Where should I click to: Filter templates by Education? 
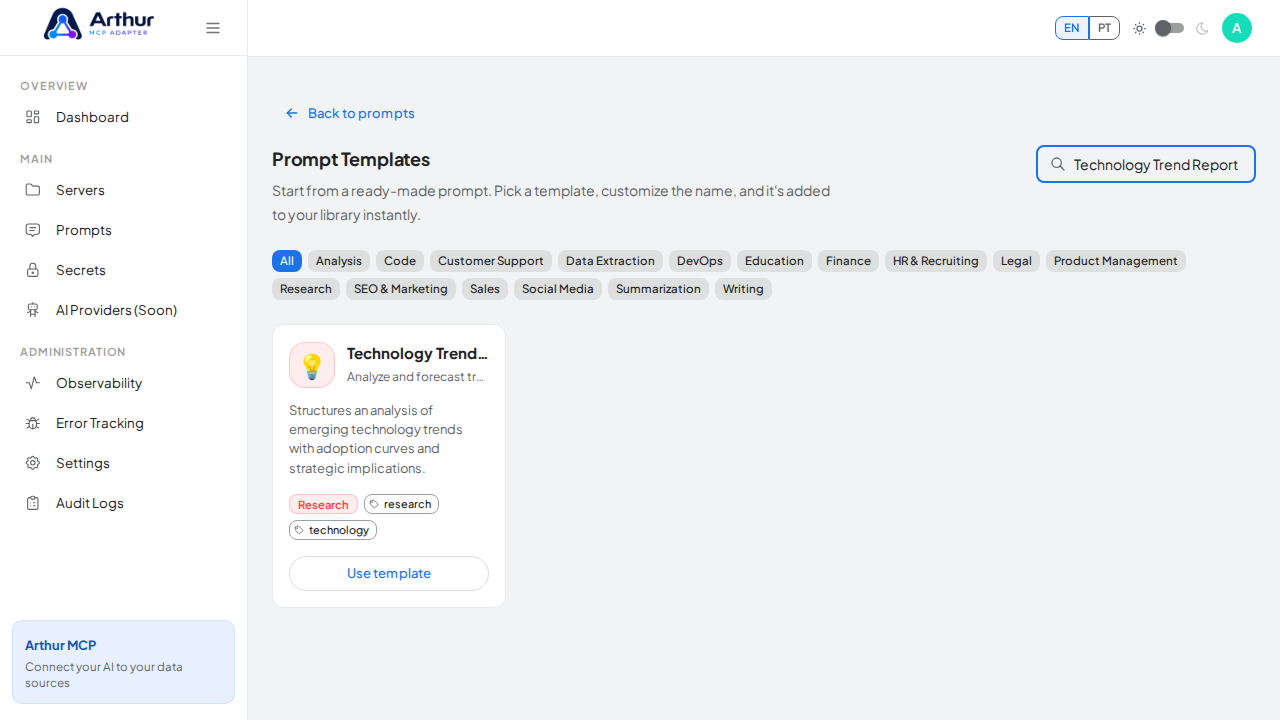774,261
